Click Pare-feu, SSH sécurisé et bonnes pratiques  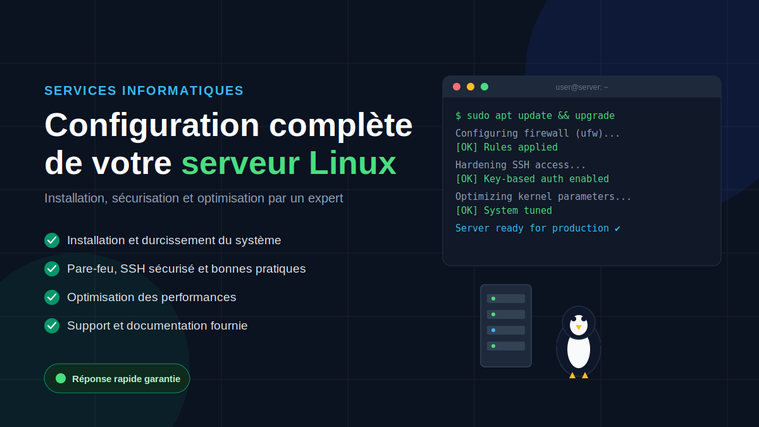click(x=186, y=269)
